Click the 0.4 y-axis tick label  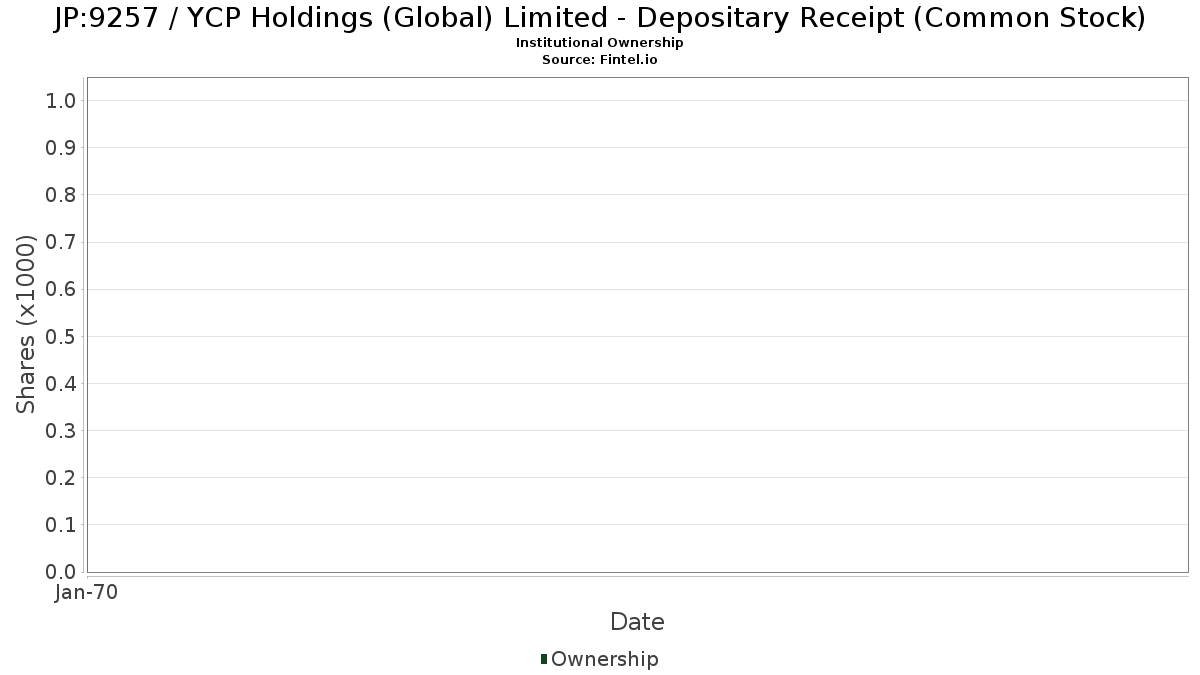(x=61, y=383)
